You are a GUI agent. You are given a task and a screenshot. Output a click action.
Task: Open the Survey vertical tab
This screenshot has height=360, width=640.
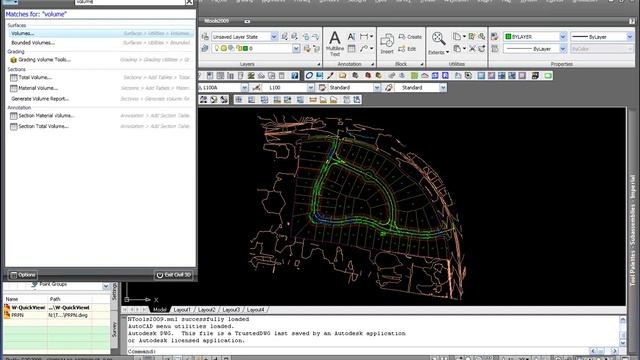pyautogui.click(x=115, y=329)
